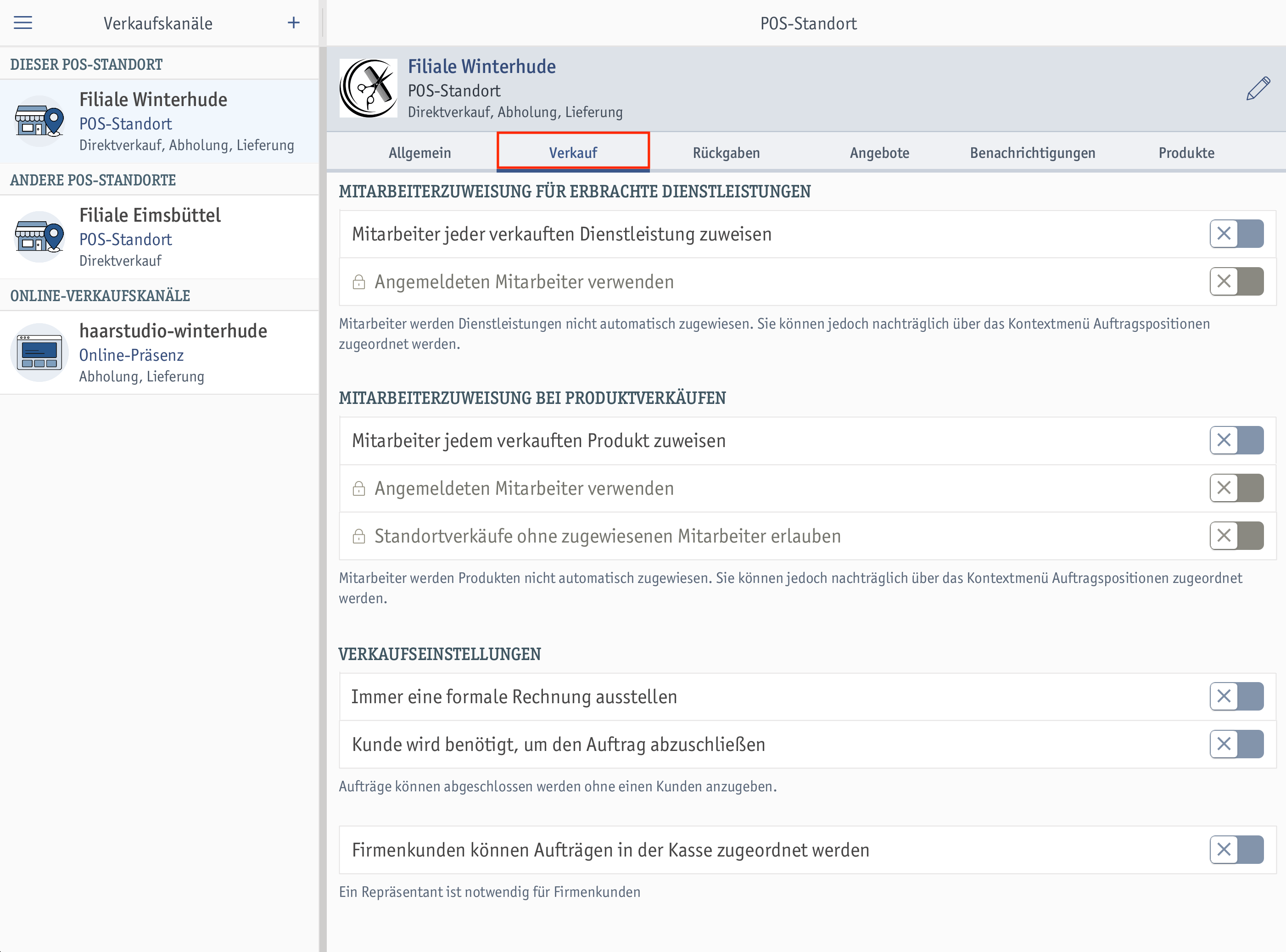Enable Kunde wird benötigt, um Auftrag abzuschließen
This screenshot has height=952, width=1286.
(x=1236, y=745)
